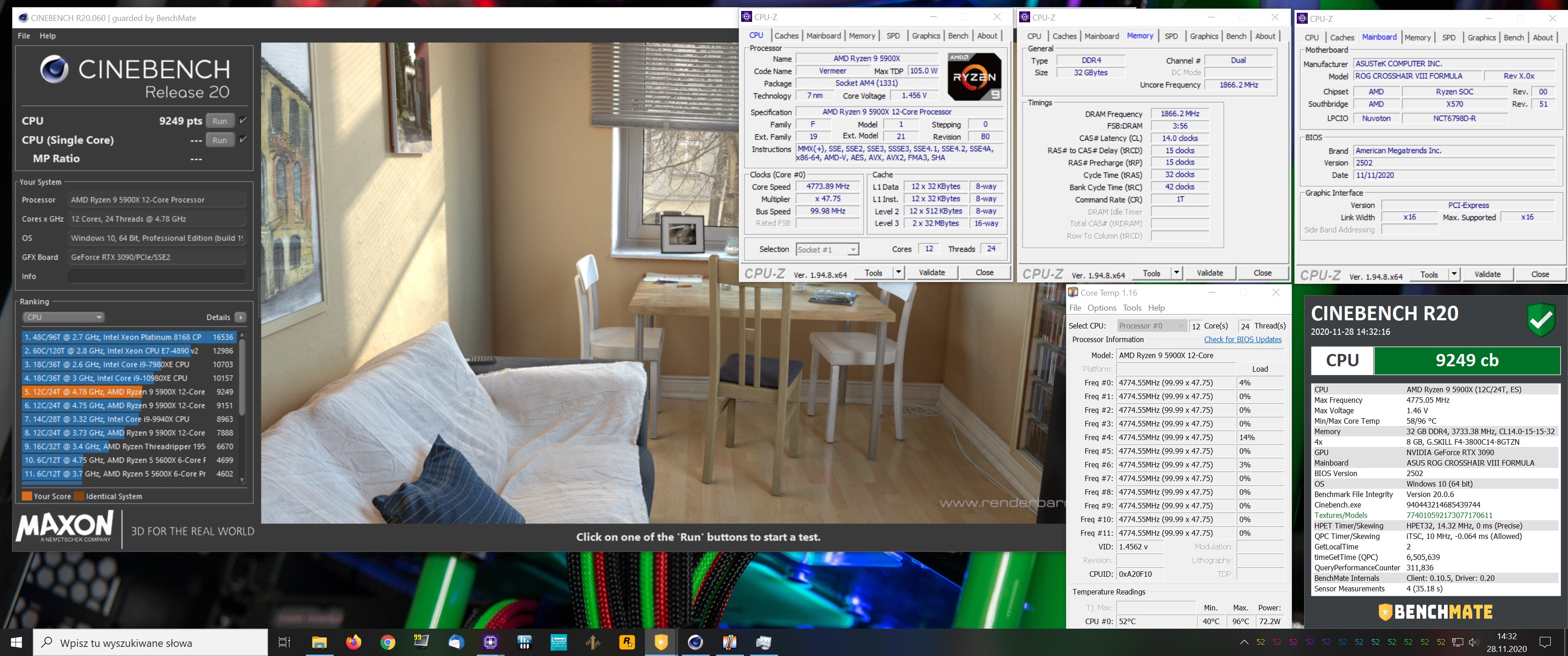The image size is (1568, 656).
Task: Open the Sound Blaster Command taskbar icon
Action: tap(558, 642)
